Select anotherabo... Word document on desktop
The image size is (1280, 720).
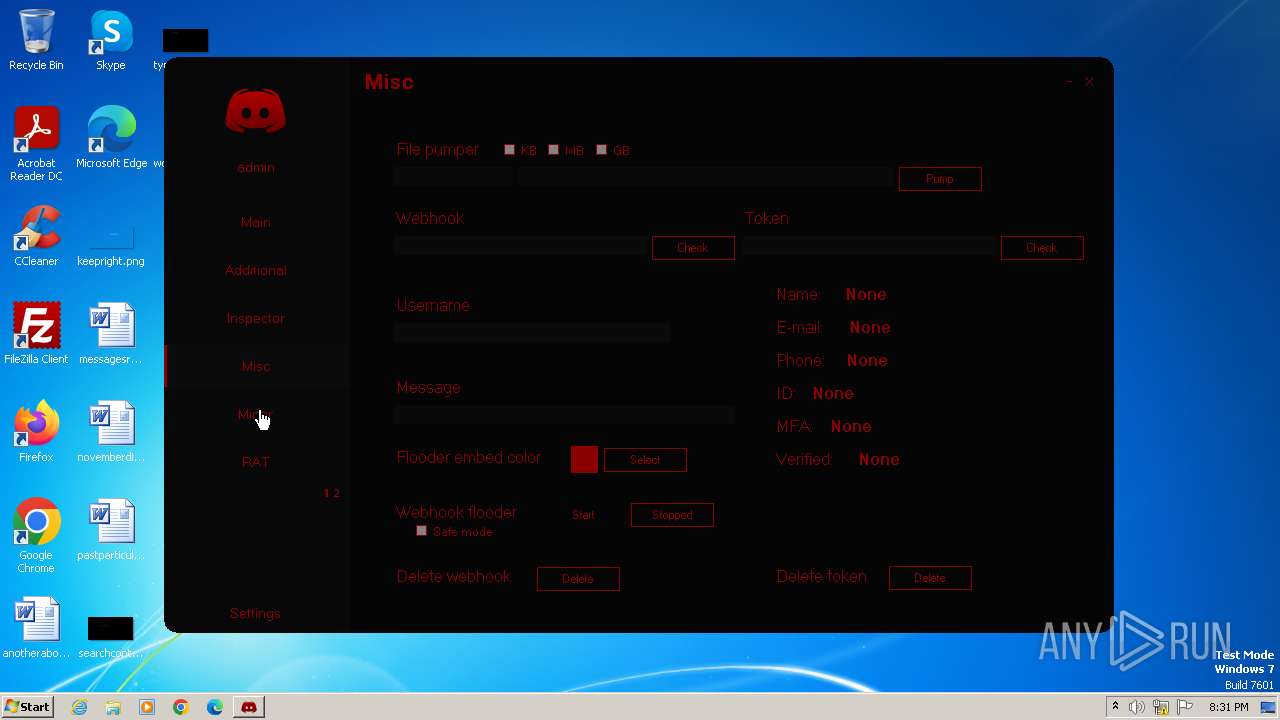36,628
